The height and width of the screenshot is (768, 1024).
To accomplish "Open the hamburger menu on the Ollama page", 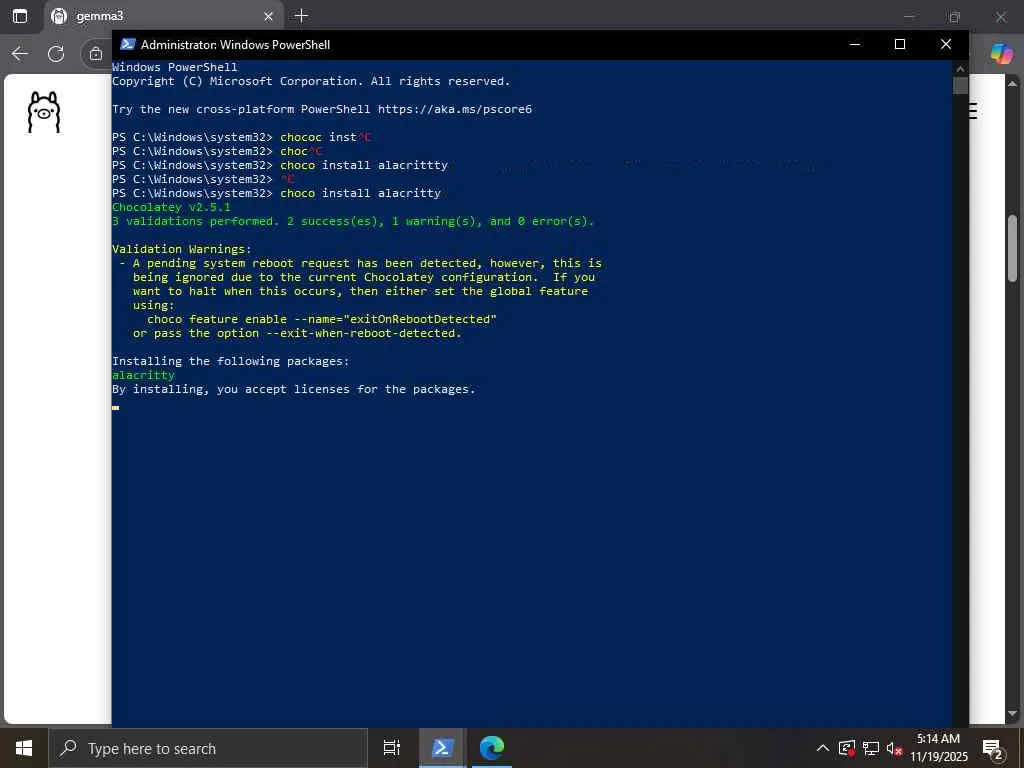I will [973, 111].
